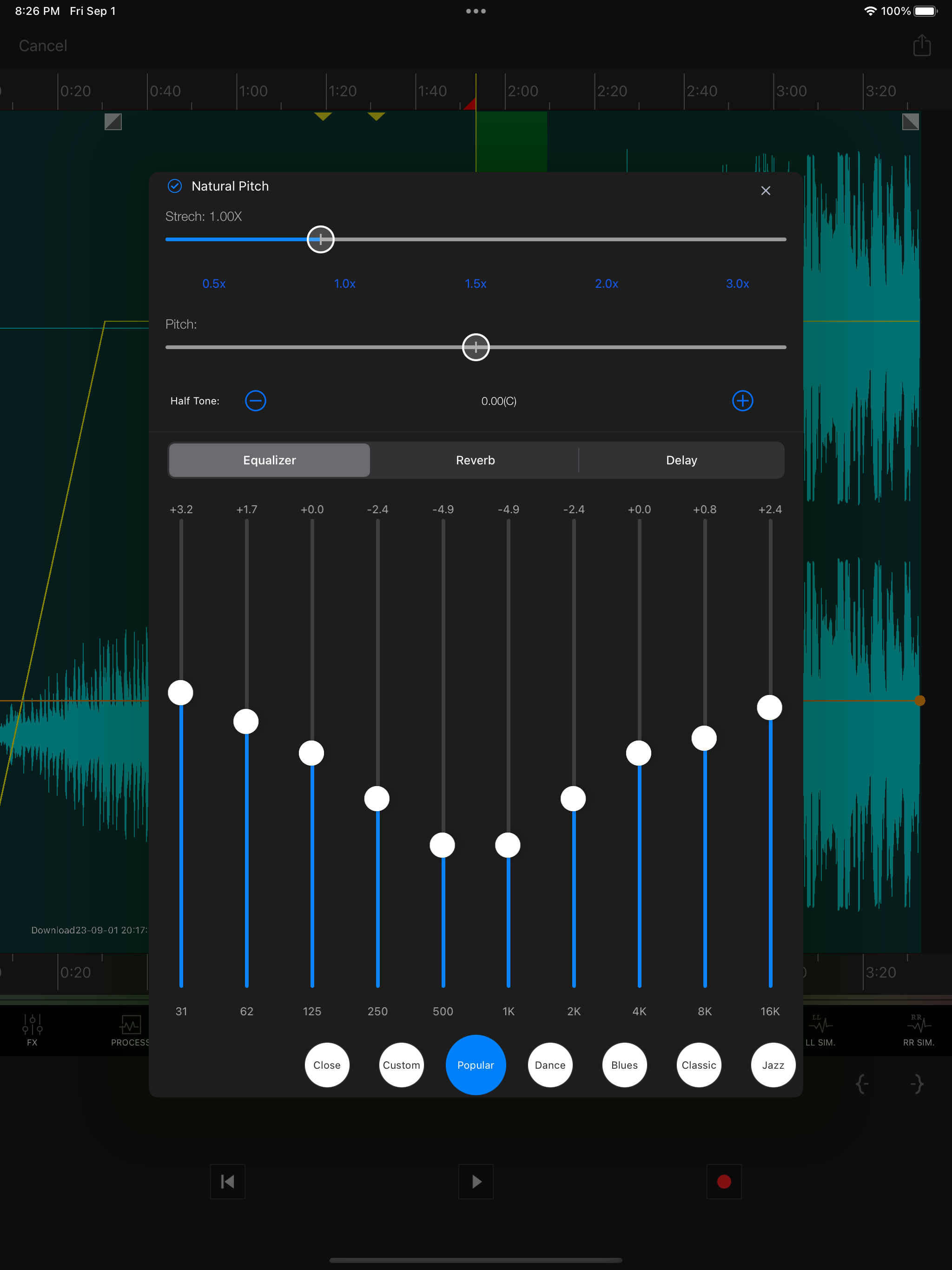Click the battery status icon
This screenshot has height=1270, width=952.
(x=926, y=11)
